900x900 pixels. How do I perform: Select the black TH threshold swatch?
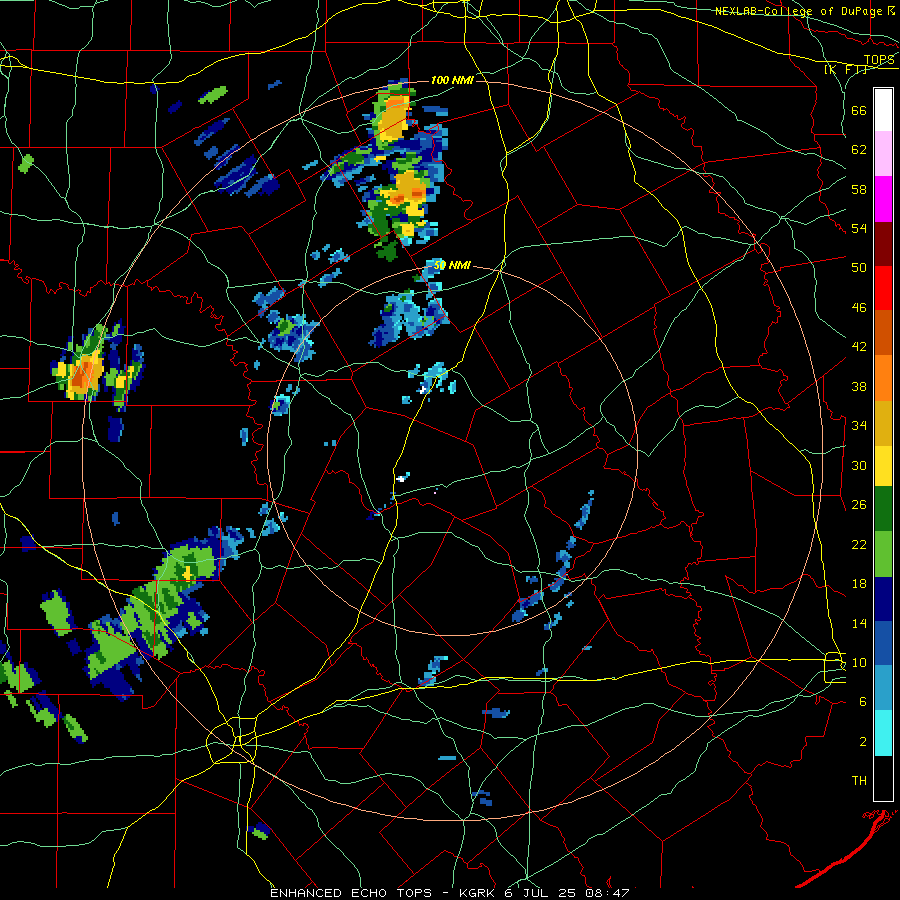click(x=883, y=778)
